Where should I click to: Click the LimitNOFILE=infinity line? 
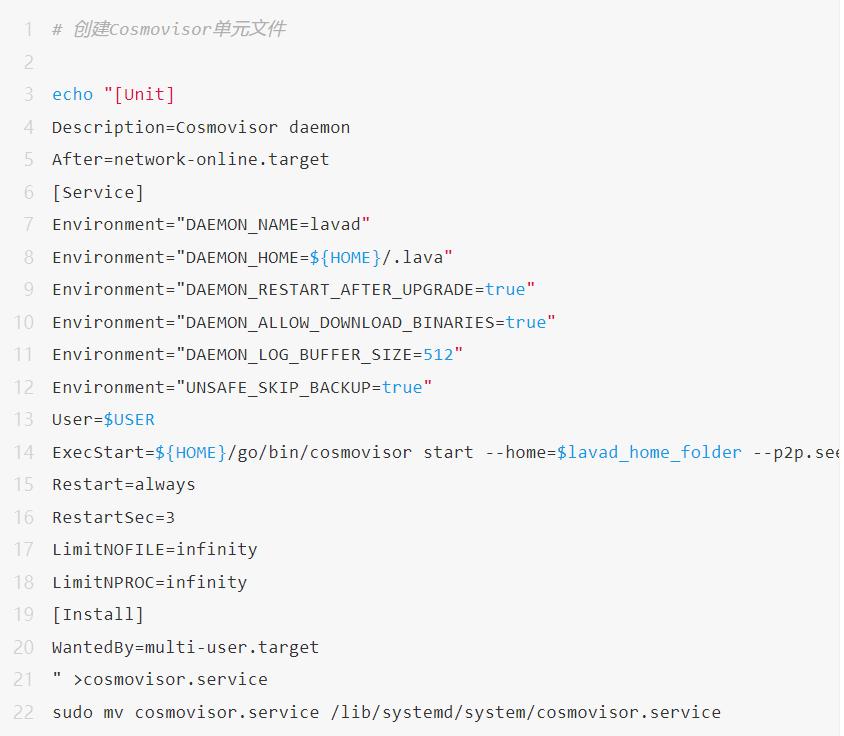click(x=155, y=549)
